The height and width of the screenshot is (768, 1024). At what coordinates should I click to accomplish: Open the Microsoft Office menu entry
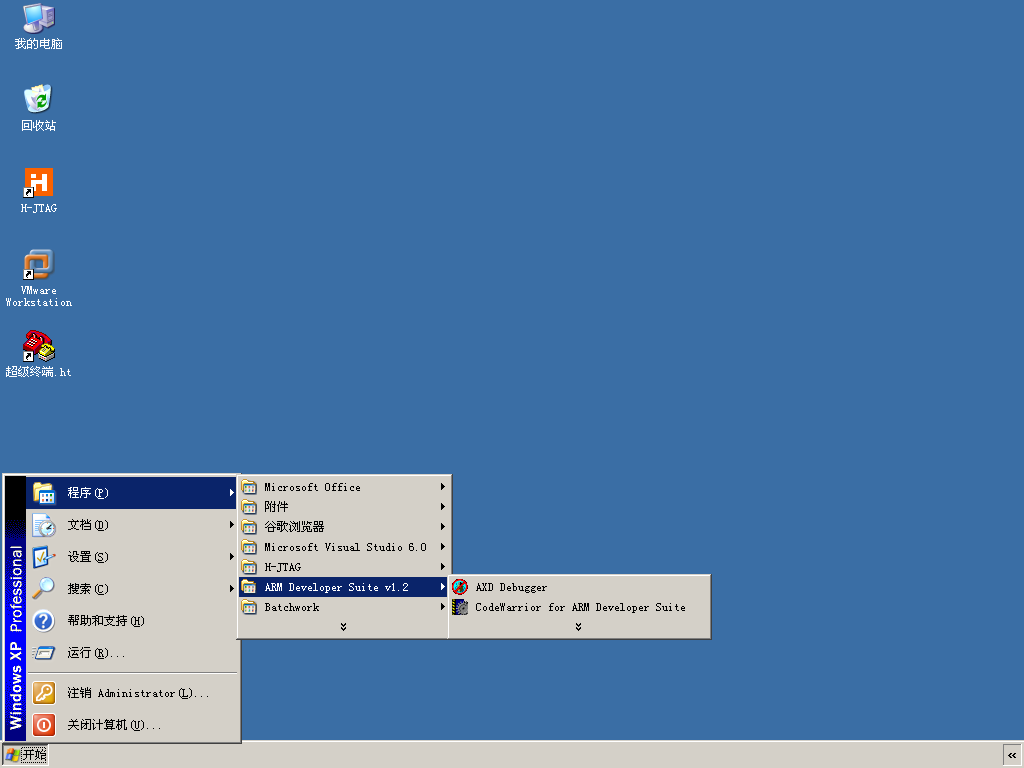pyautogui.click(x=344, y=487)
